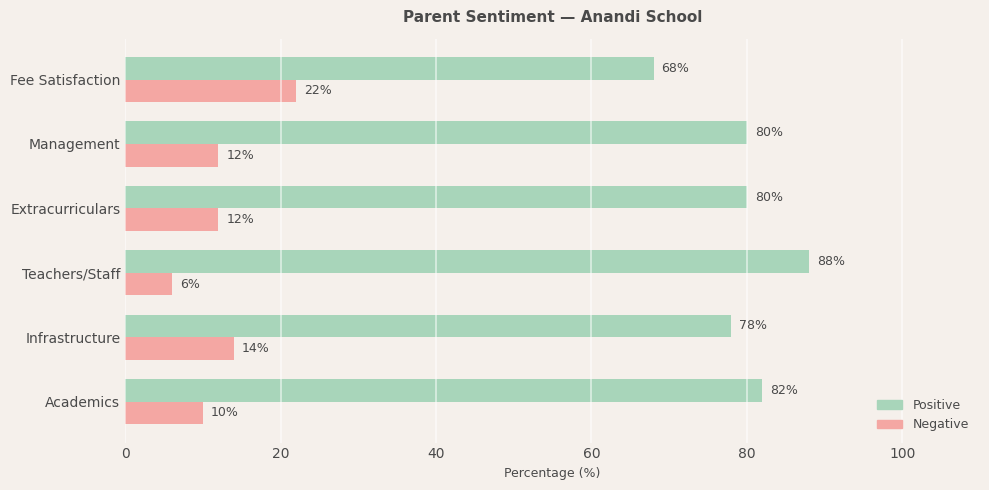Select the Management positive 80% bar
Image resolution: width=989 pixels, height=490 pixels.
coord(435,132)
